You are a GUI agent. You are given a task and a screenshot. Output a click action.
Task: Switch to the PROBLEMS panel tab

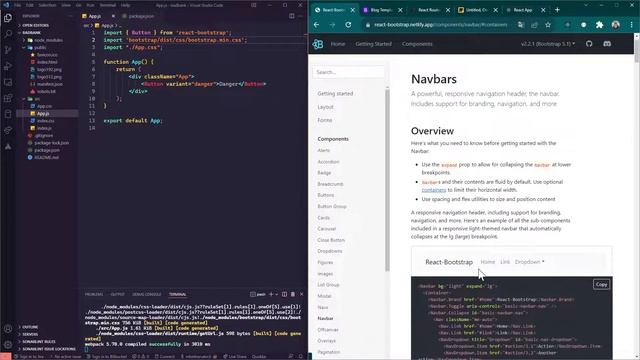[94, 294]
